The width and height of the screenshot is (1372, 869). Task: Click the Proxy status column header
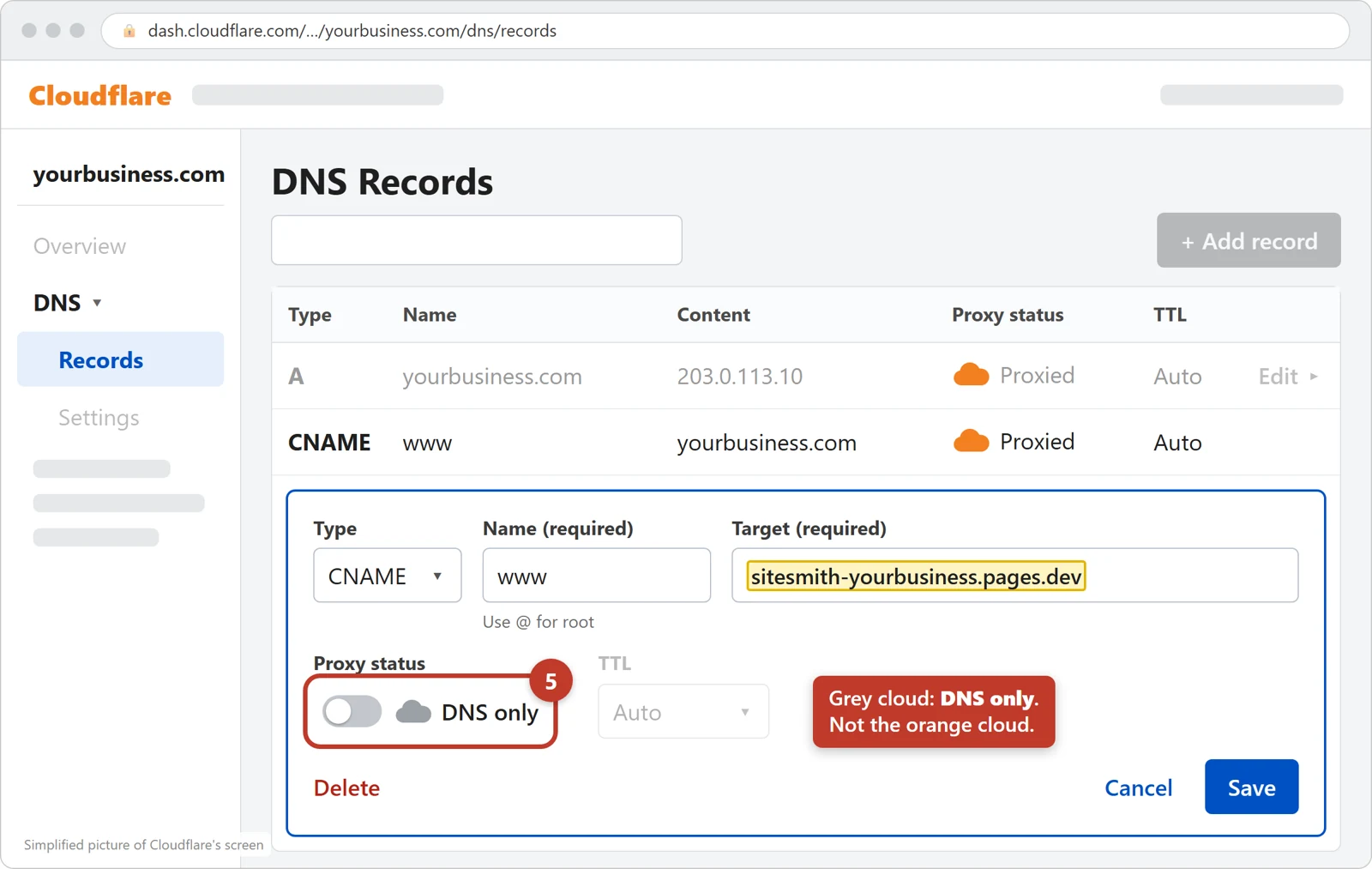(1008, 315)
